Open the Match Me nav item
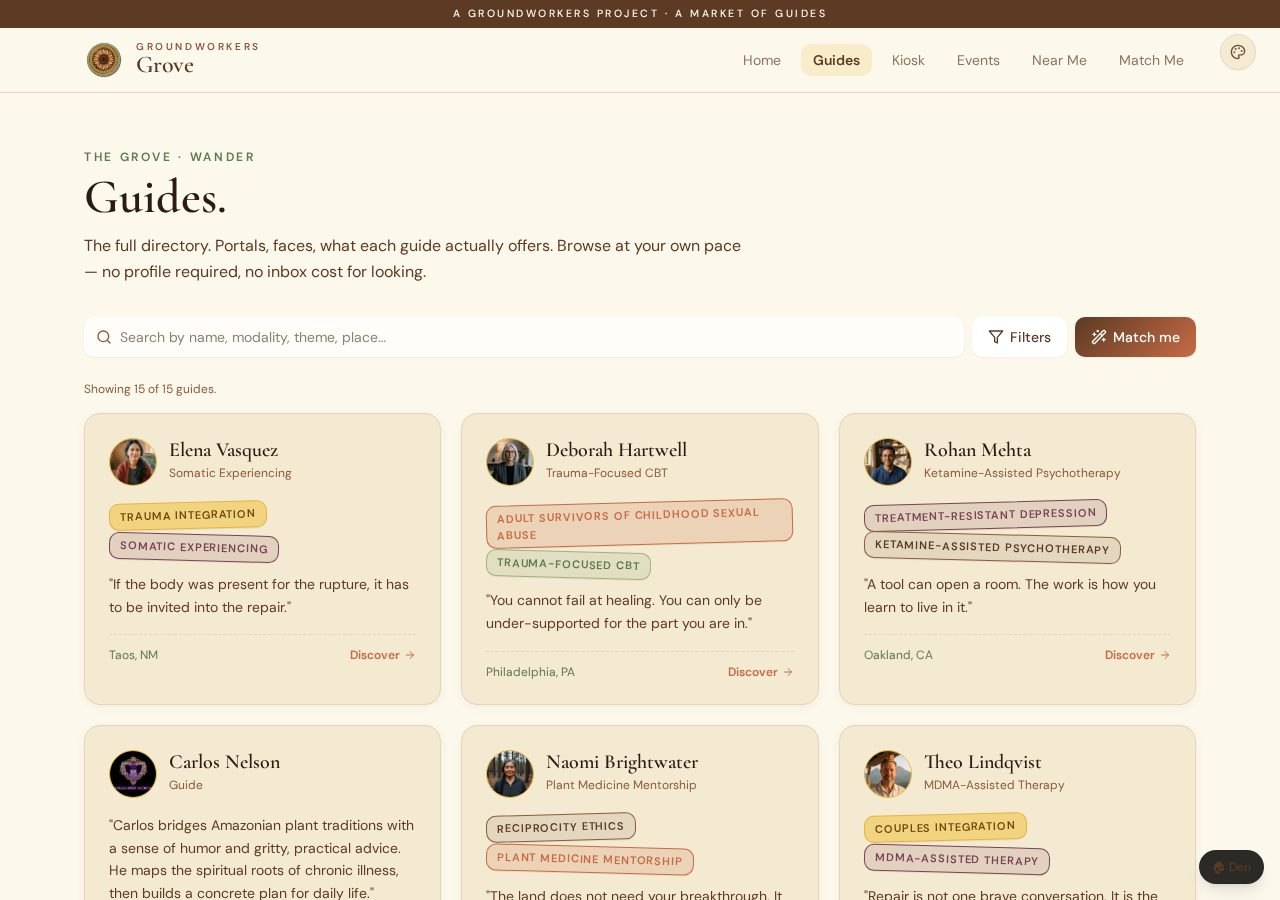The image size is (1280, 900). [1151, 60]
